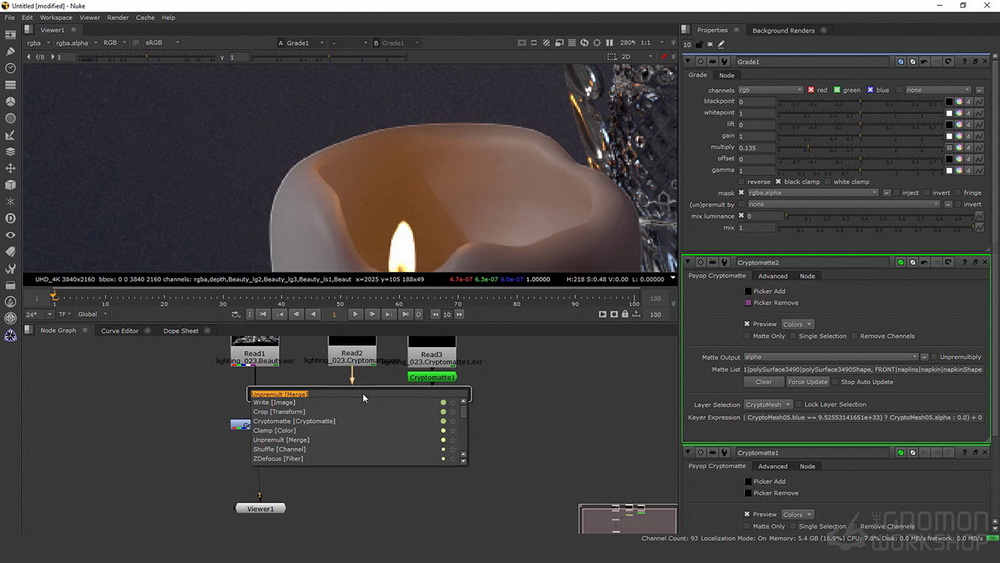Open the Image nodes icon at toolbar top

pyautogui.click(x=10, y=34)
